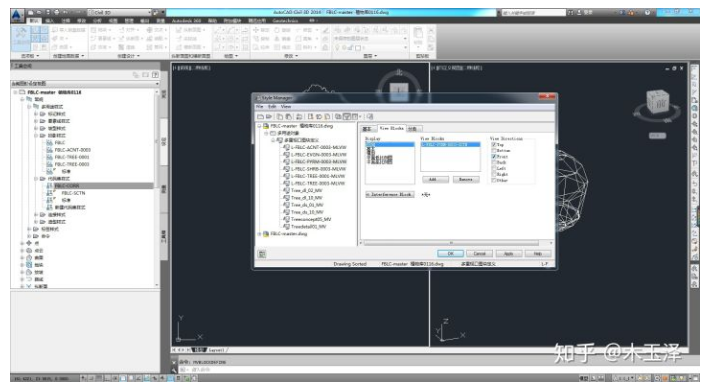This screenshot has height=387, width=709.
Task: Expand the FBLC-master.dwg node at tree bottom
Action: (x=260, y=234)
